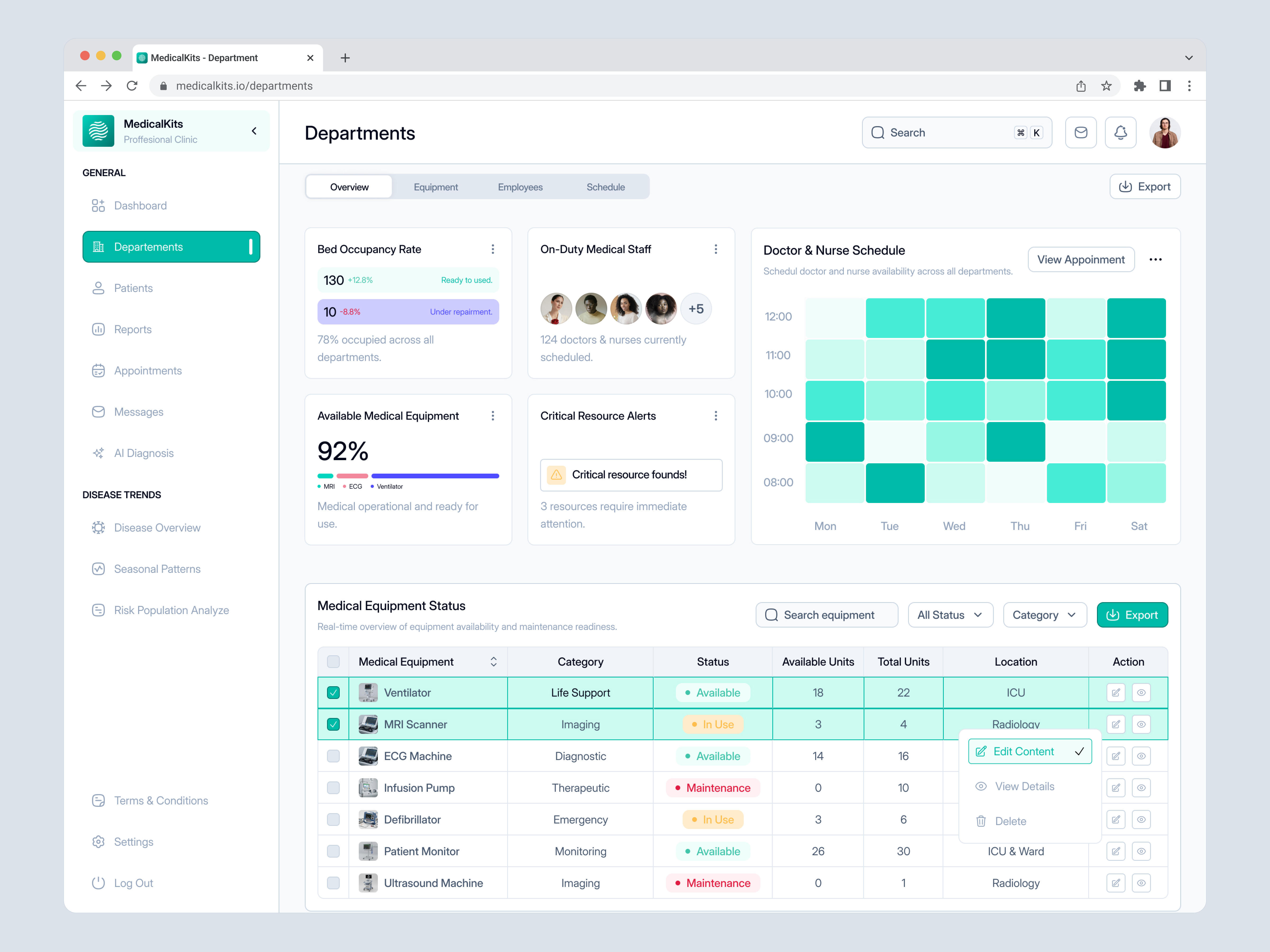Open Terms & Conditions link
1270x952 pixels.
point(161,800)
